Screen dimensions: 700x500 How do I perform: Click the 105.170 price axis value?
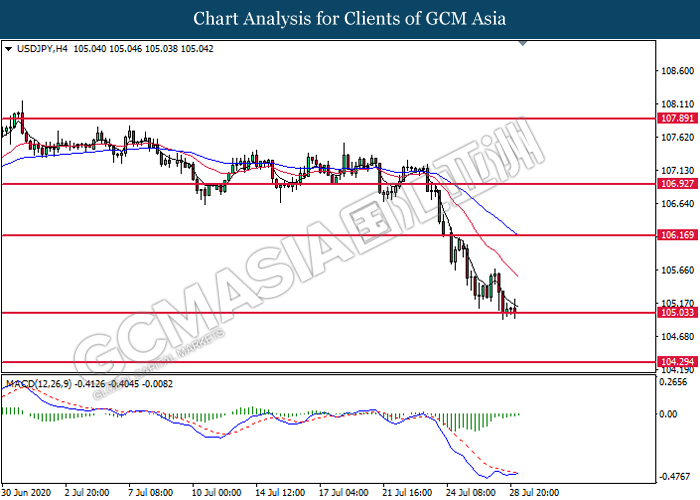[677, 303]
